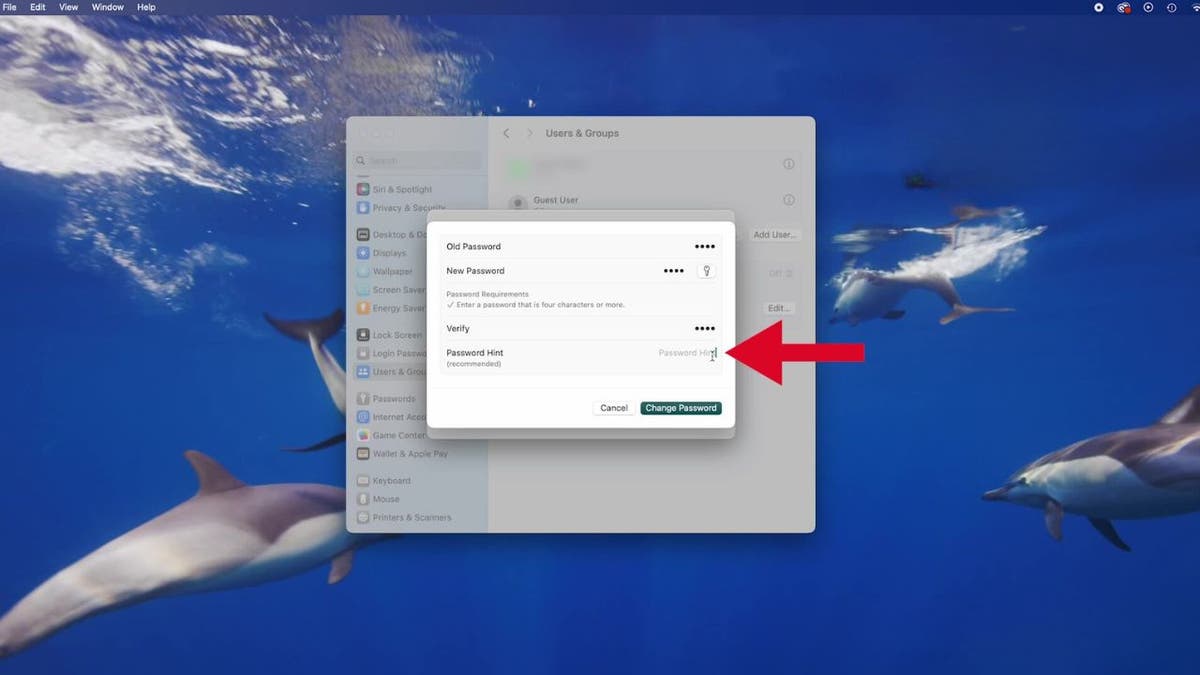Select Siri & Spotlight icon in sidebar
This screenshot has width=1200, height=675.
[363, 189]
